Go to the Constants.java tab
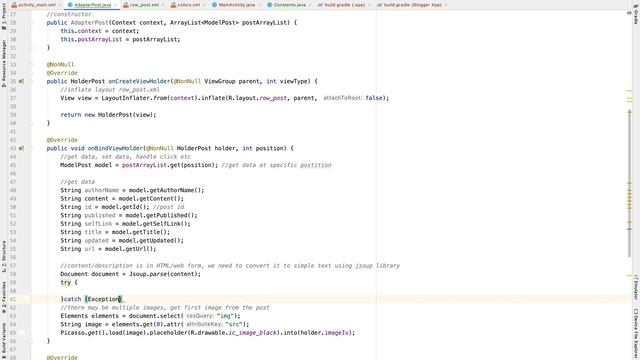The width and height of the screenshot is (640, 360). tap(289, 5)
